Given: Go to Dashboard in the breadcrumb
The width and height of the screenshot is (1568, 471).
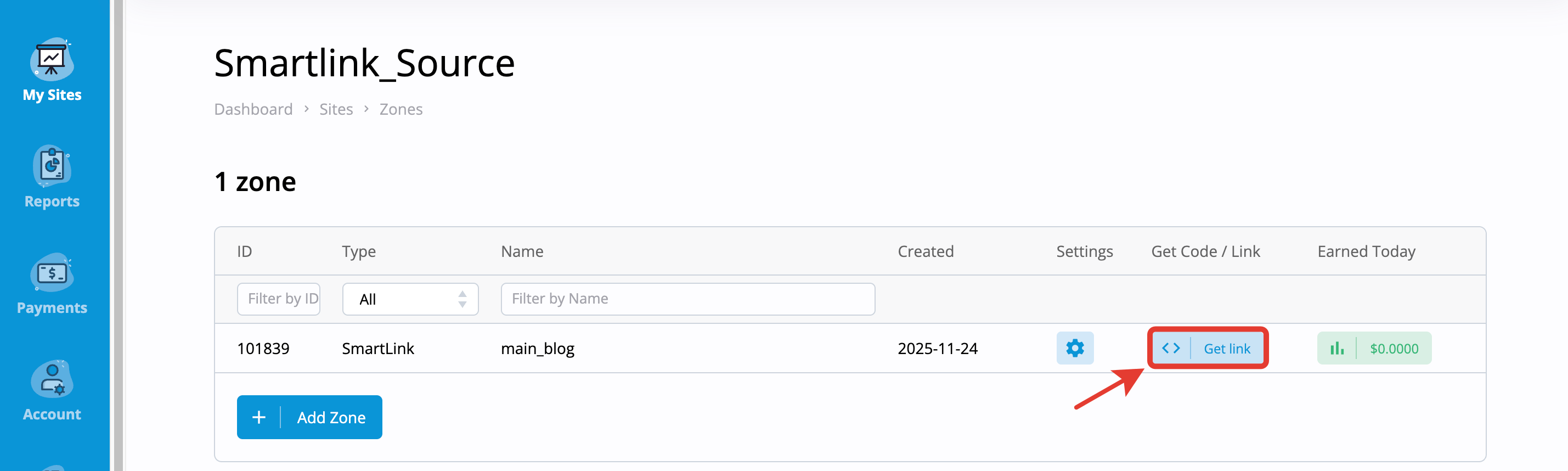Looking at the screenshot, I should [253, 109].
